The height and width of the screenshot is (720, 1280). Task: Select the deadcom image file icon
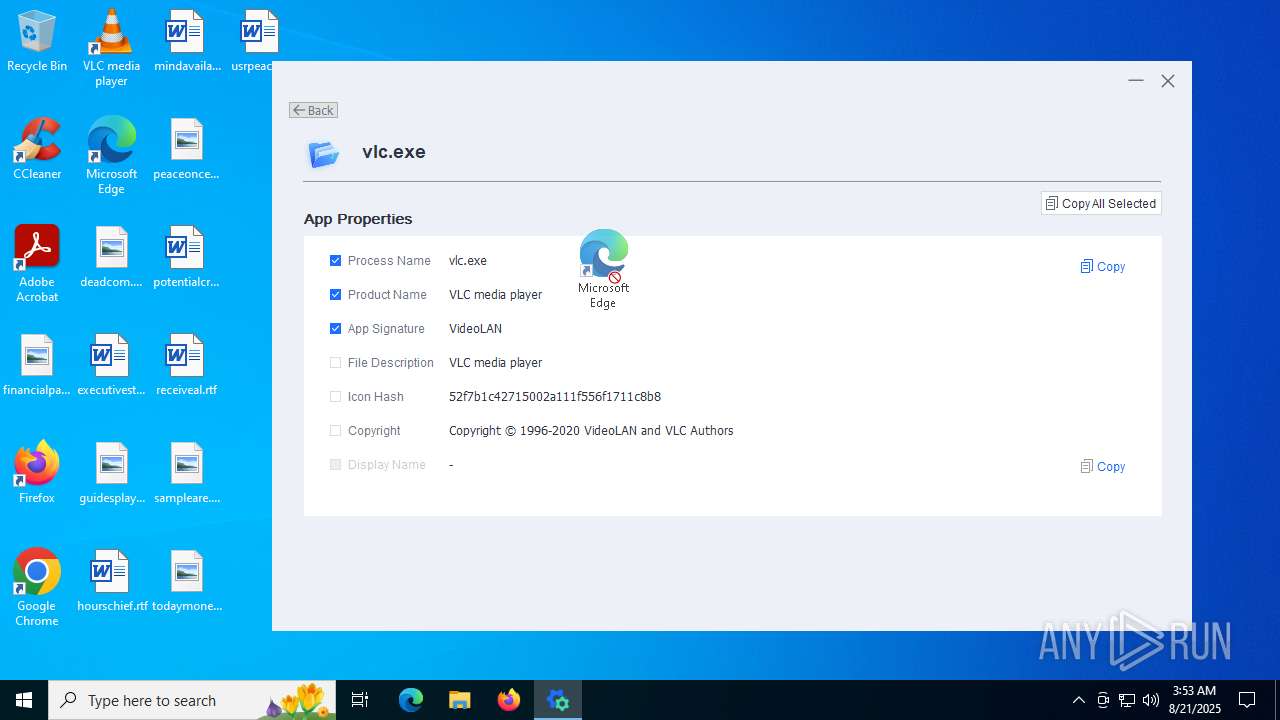(x=111, y=257)
